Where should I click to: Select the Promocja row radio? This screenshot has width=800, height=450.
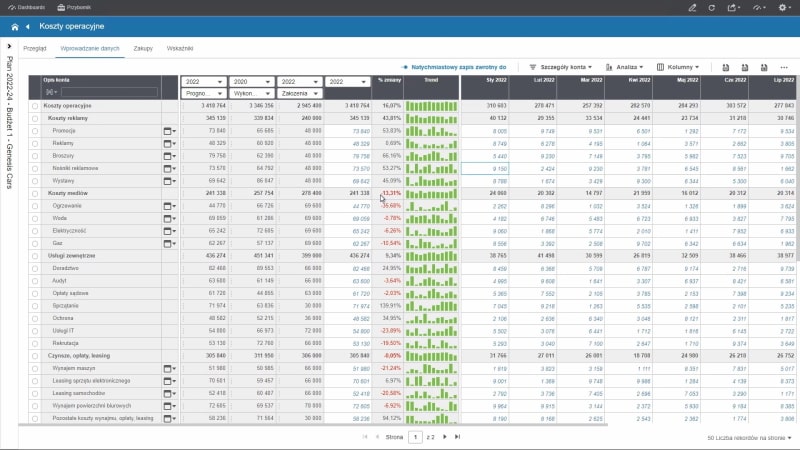click(35, 131)
